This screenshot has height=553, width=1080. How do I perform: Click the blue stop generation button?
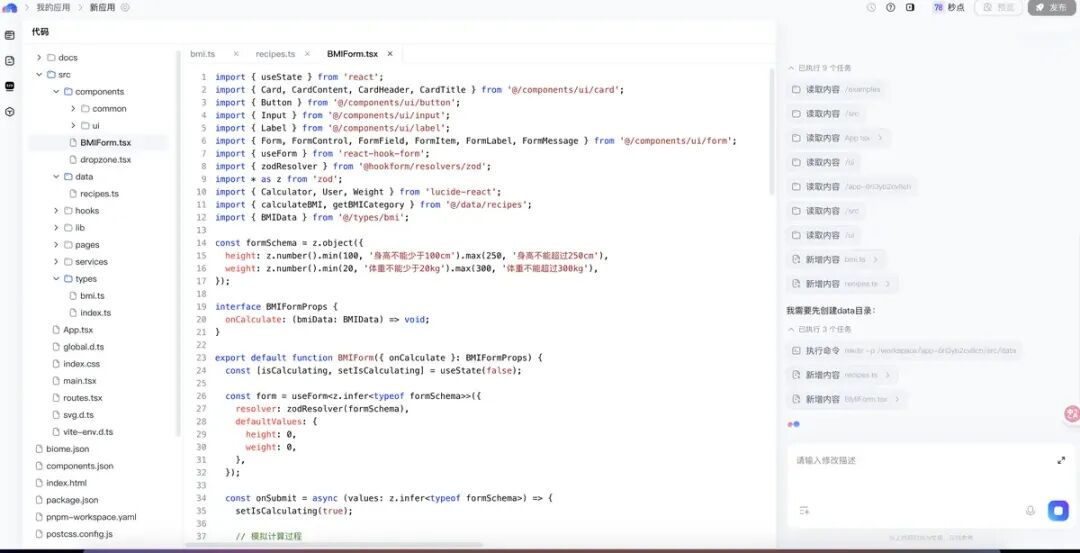[1058, 510]
